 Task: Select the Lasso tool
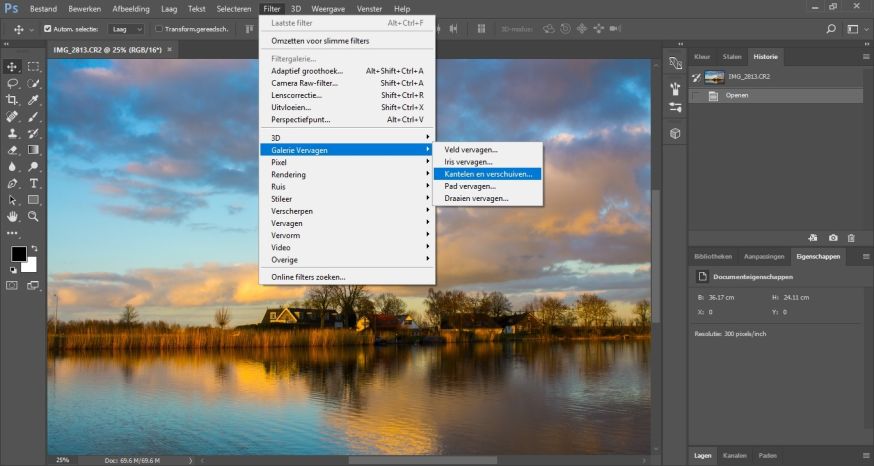[x=13, y=84]
